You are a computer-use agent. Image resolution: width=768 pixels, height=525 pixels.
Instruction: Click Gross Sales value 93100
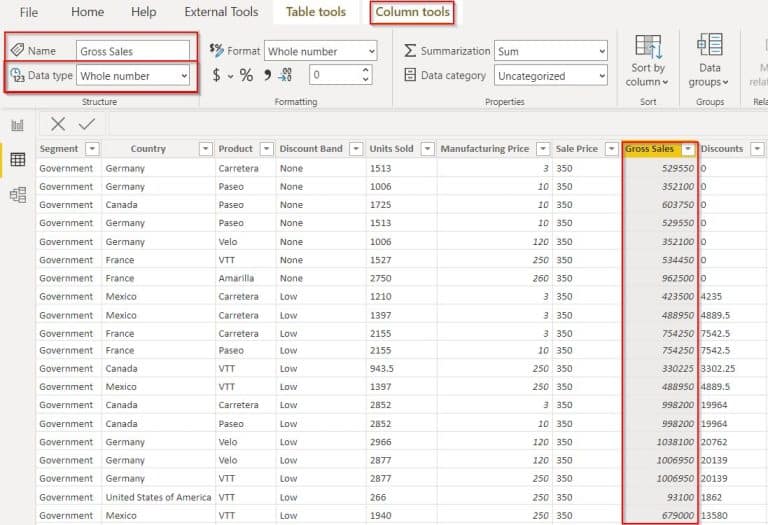coord(680,497)
